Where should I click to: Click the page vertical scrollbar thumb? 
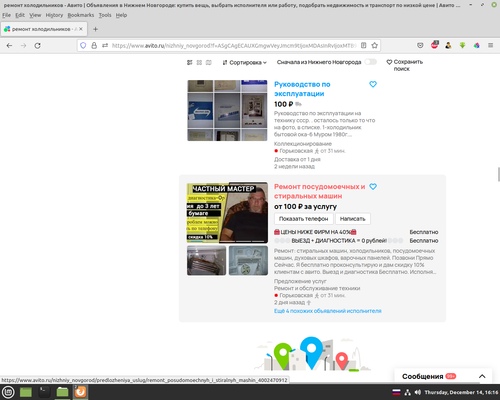[x=498, y=175]
